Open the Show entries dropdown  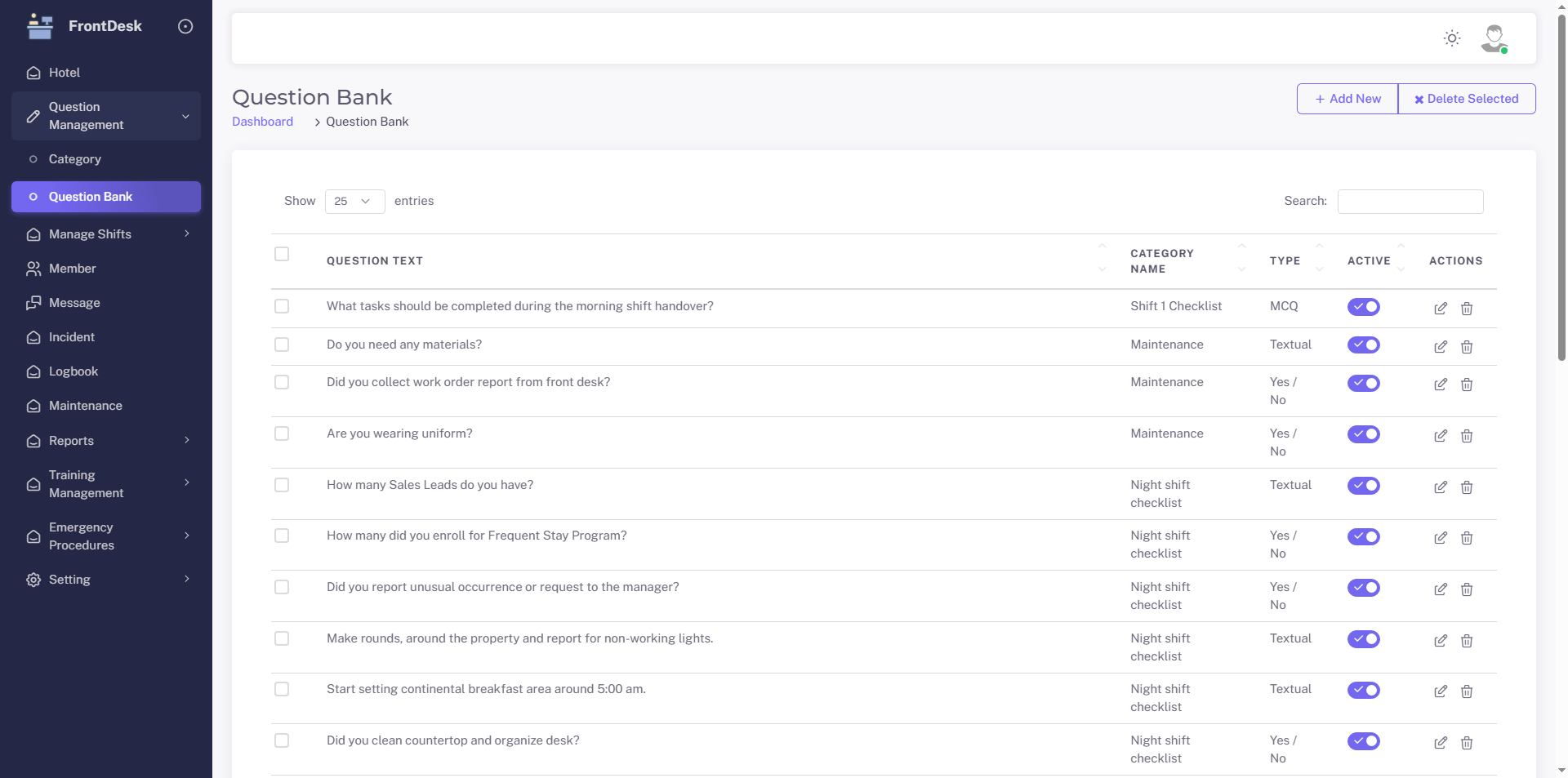354,202
